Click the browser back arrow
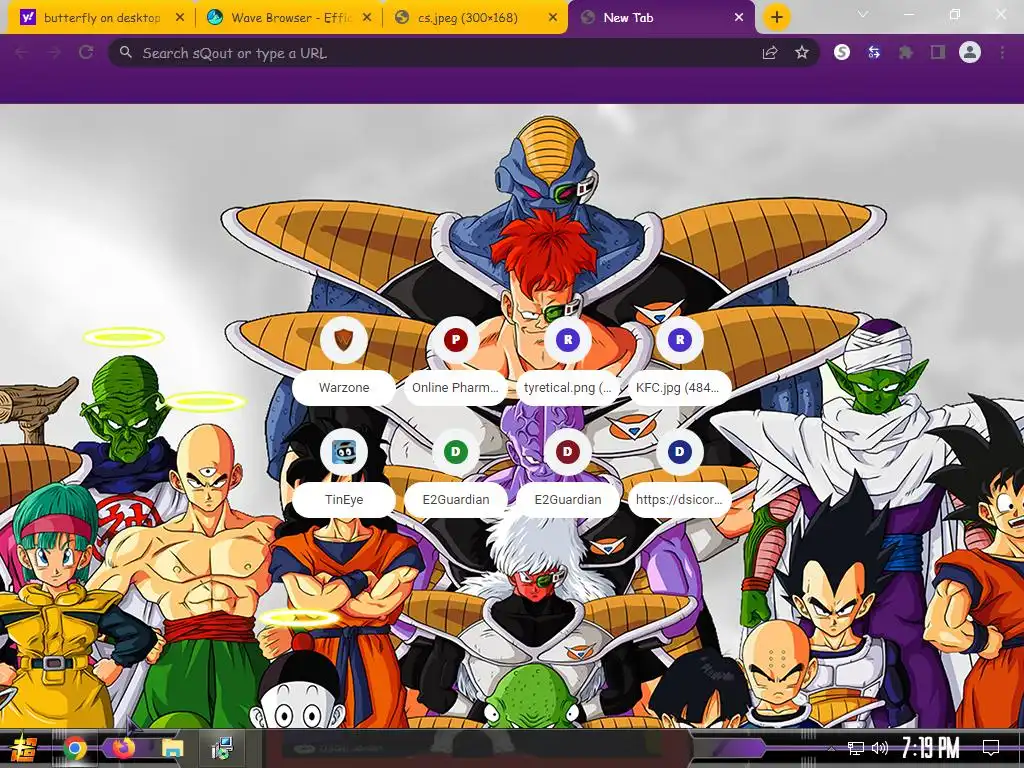This screenshot has width=1024, height=768. [21, 53]
